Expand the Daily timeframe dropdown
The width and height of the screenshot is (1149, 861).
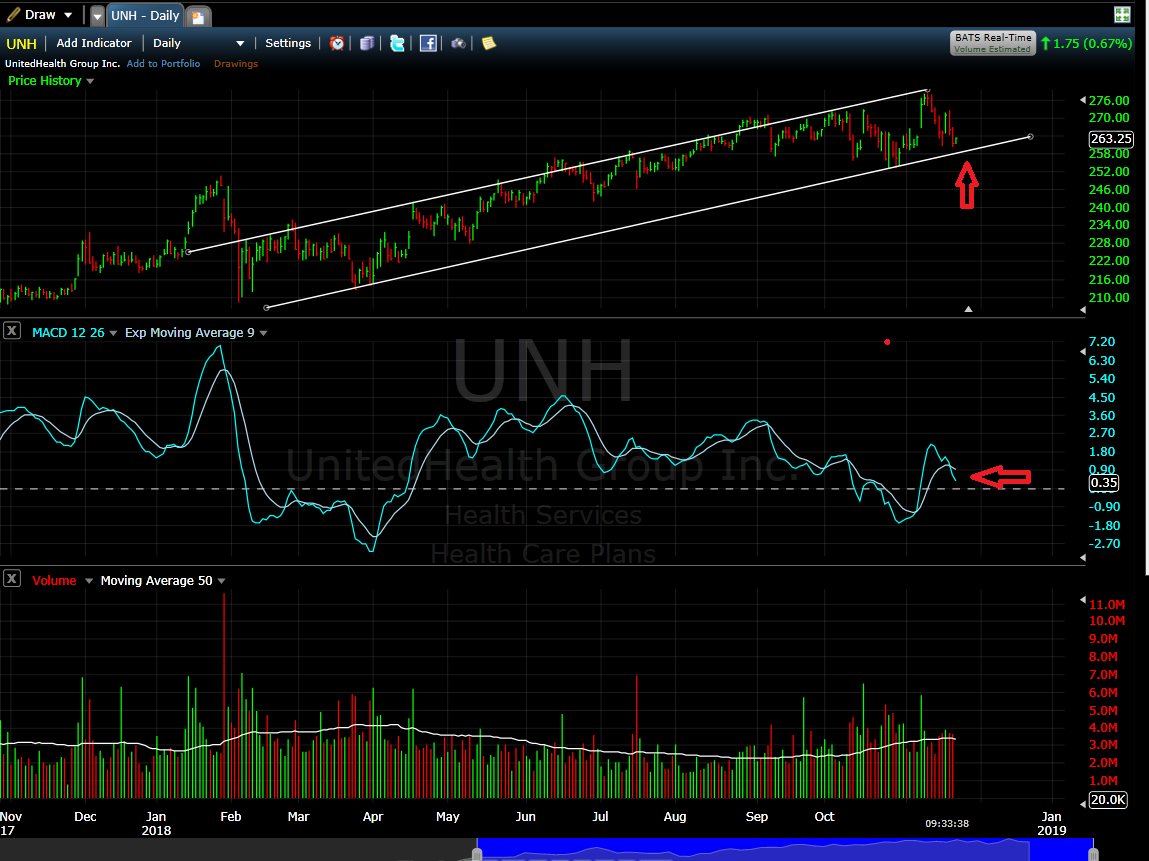coord(239,43)
